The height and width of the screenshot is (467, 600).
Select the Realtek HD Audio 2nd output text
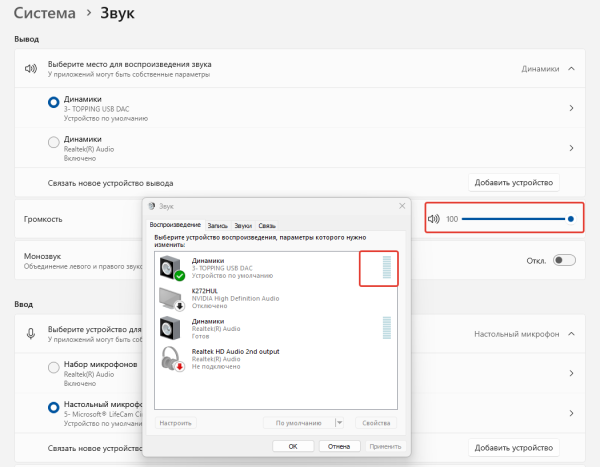(x=235, y=351)
